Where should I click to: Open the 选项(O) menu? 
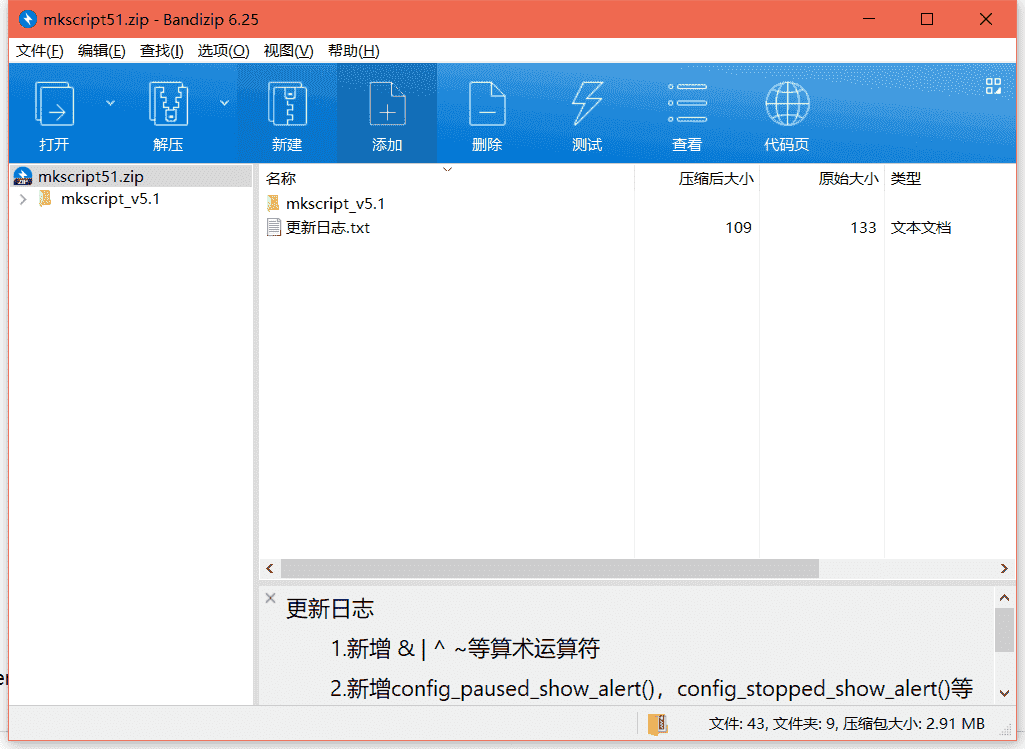[x=223, y=51]
